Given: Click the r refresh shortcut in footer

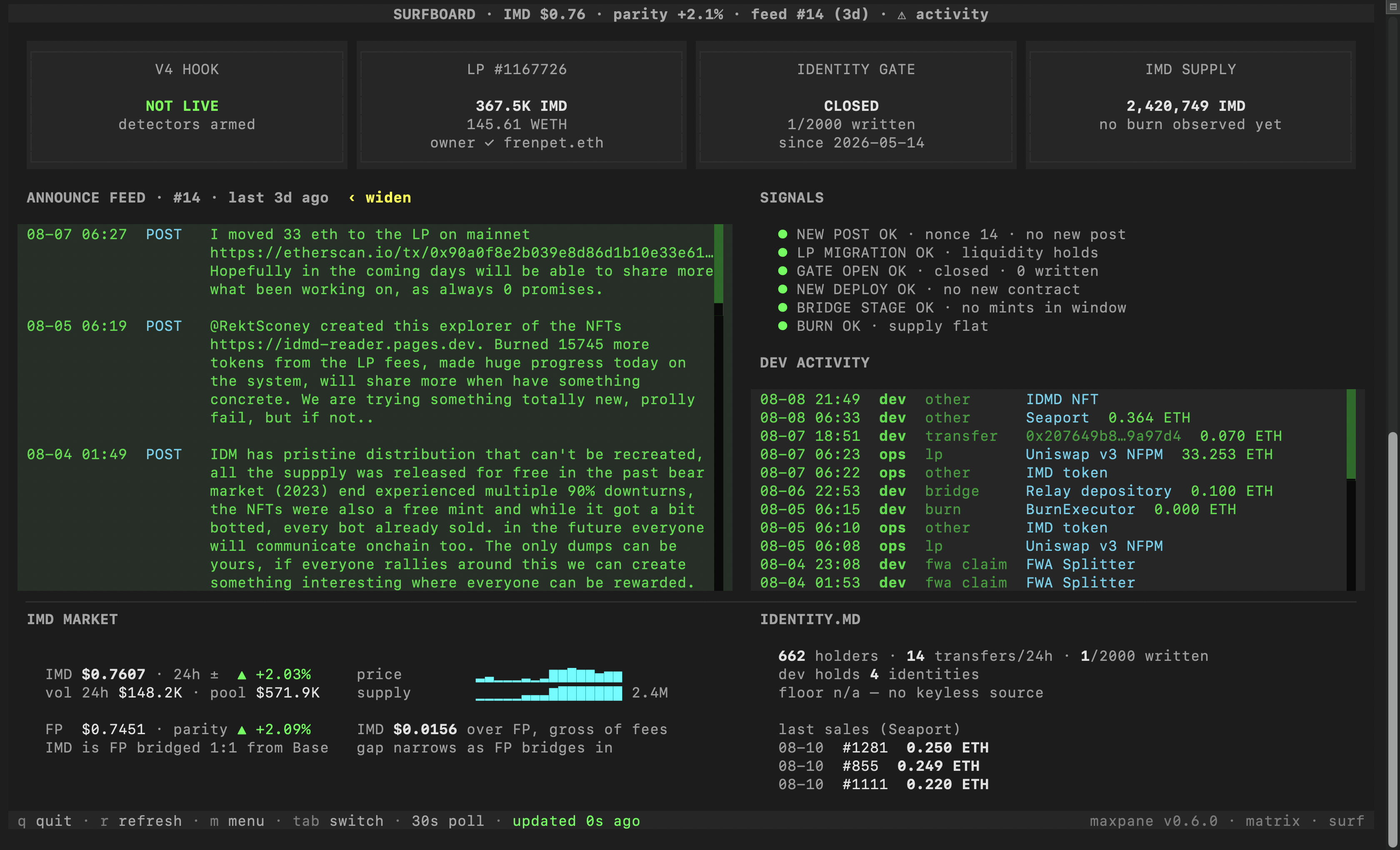Looking at the screenshot, I should 141,821.
